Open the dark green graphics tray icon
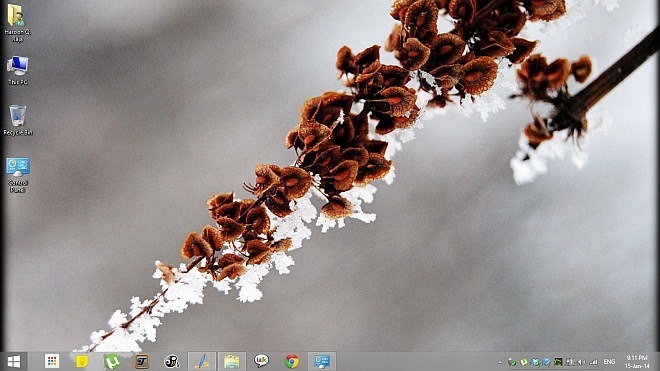Viewport: 660px width, 371px height. 558,362
